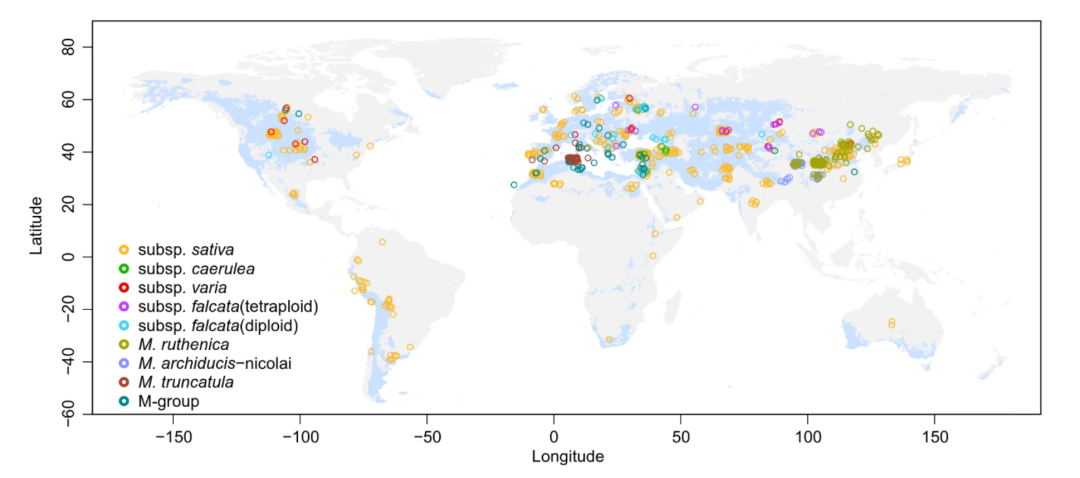Image resolution: width=1080 pixels, height=478 pixels.
Task: Click the cyan diploid falcata legend circle
Action: coord(124,325)
